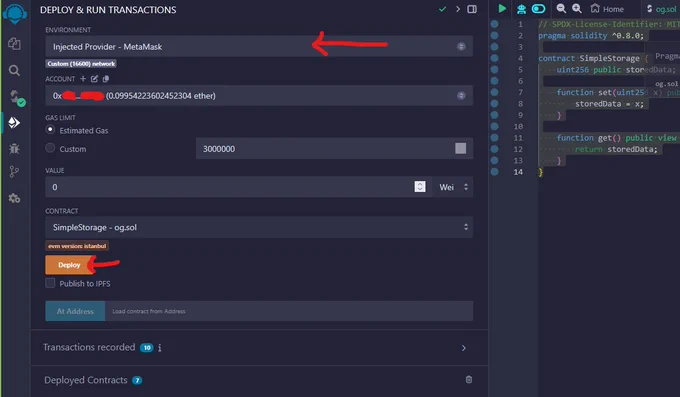680x397 pixels.
Task: Open the Wei unit dropdown
Action: click(x=453, y=187)
